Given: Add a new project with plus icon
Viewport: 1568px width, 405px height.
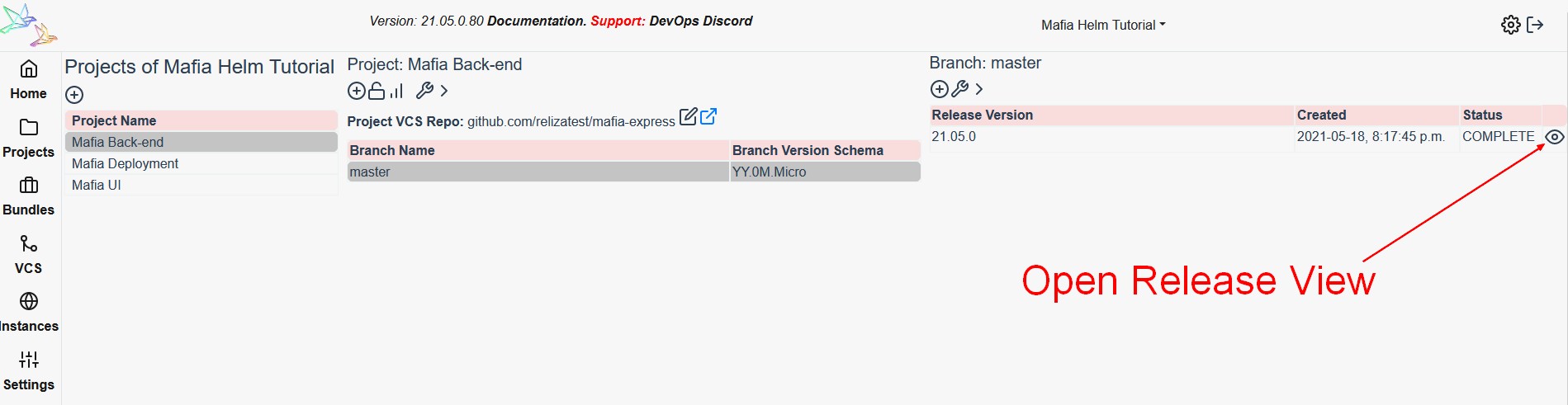Looking at the screenshot, I should pyautogui.click(x=74, y=95).
